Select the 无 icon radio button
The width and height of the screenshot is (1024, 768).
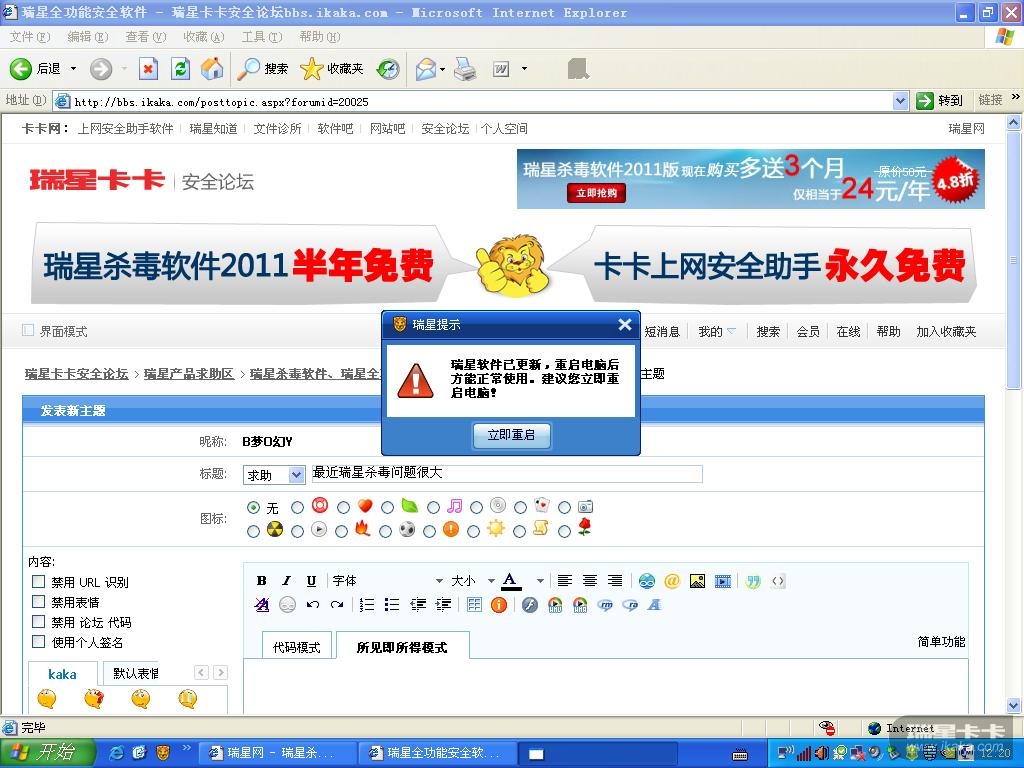253,507
